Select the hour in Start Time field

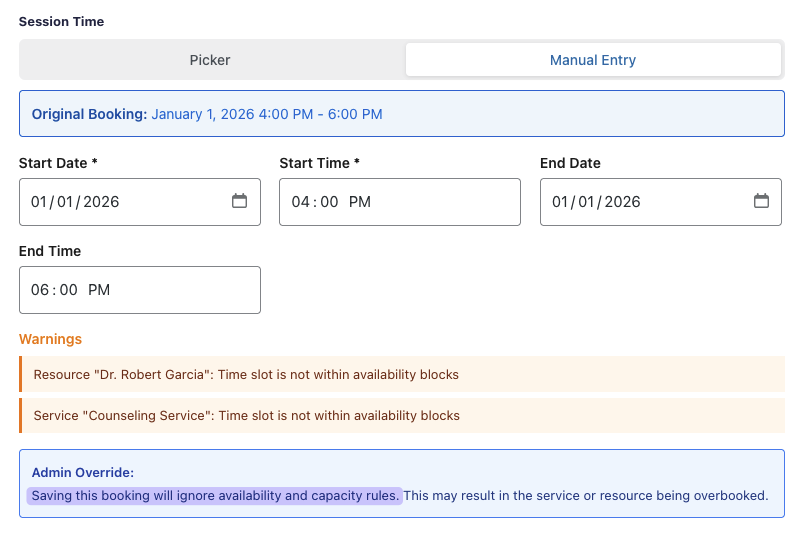pos(300,202)
